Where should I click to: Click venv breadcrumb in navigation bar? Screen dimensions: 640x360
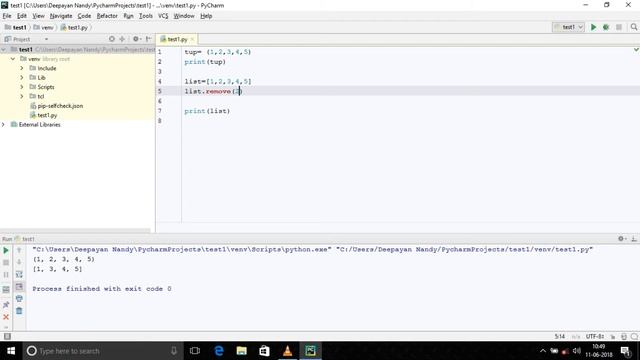(x=43, y=27)
